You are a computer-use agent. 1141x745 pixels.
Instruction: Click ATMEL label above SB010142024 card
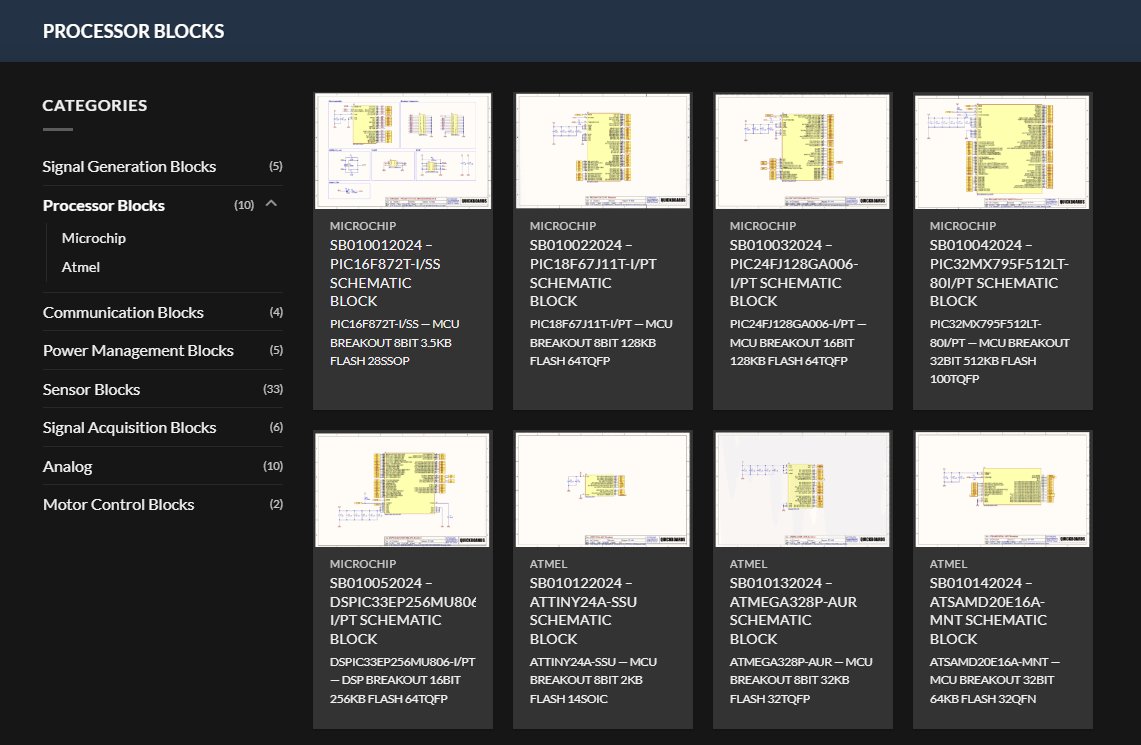948,564
